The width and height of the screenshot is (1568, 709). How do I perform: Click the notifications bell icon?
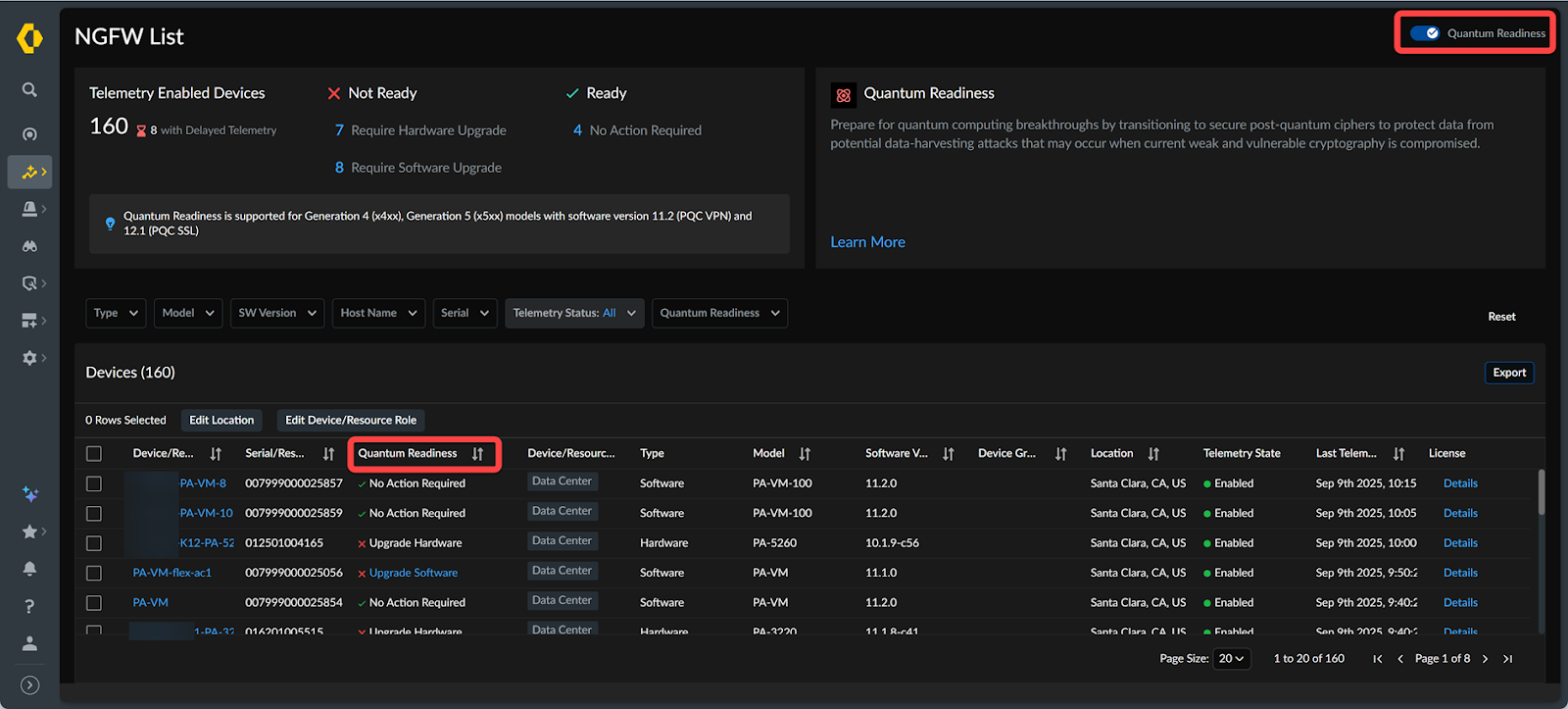click(x=29, y=569)
